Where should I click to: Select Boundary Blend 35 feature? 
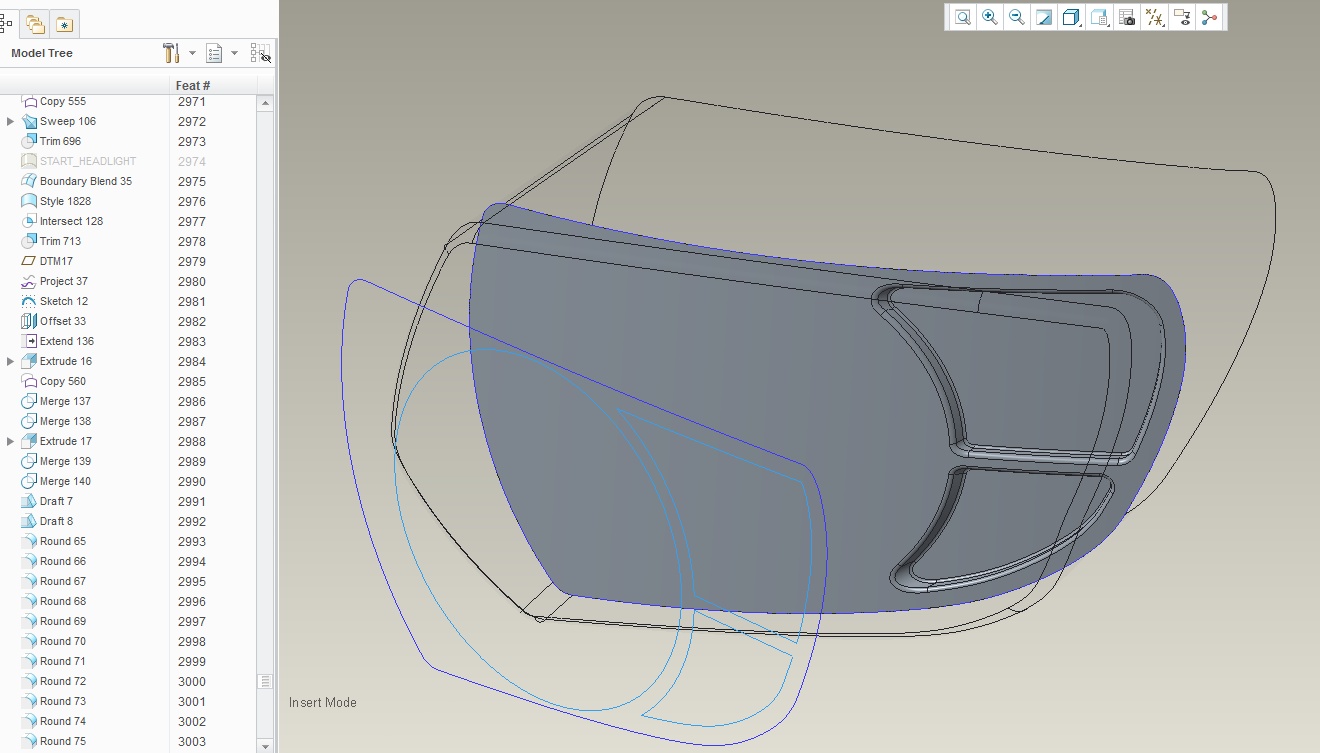86,181
